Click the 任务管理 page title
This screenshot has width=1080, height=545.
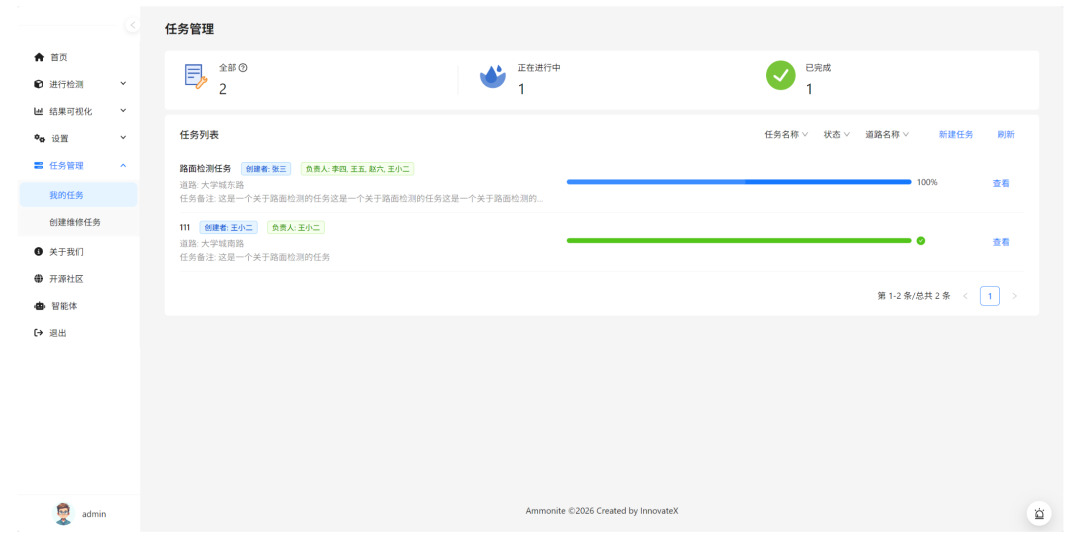(189, 29)
